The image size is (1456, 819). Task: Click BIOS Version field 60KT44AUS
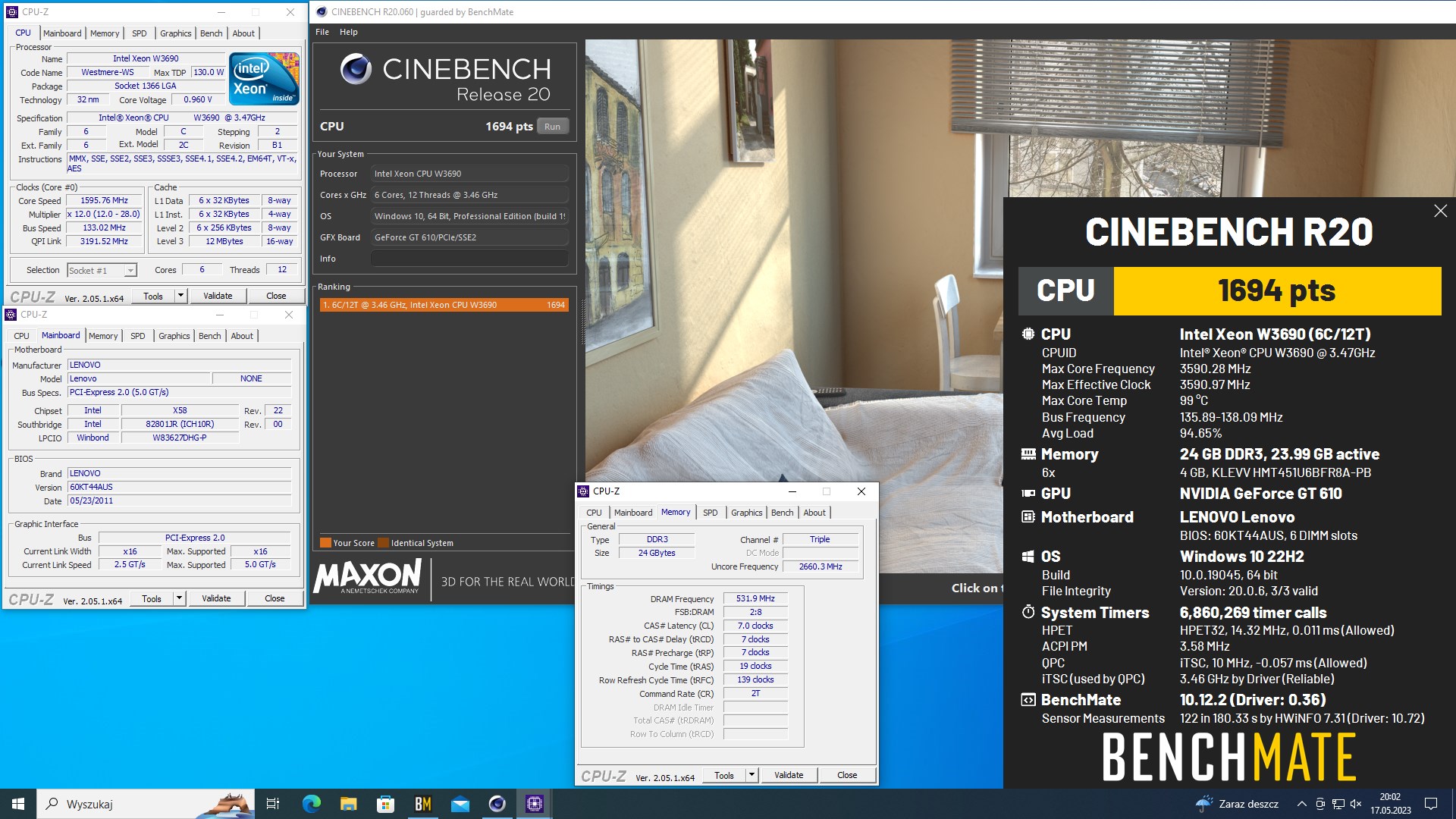point(179,487)
